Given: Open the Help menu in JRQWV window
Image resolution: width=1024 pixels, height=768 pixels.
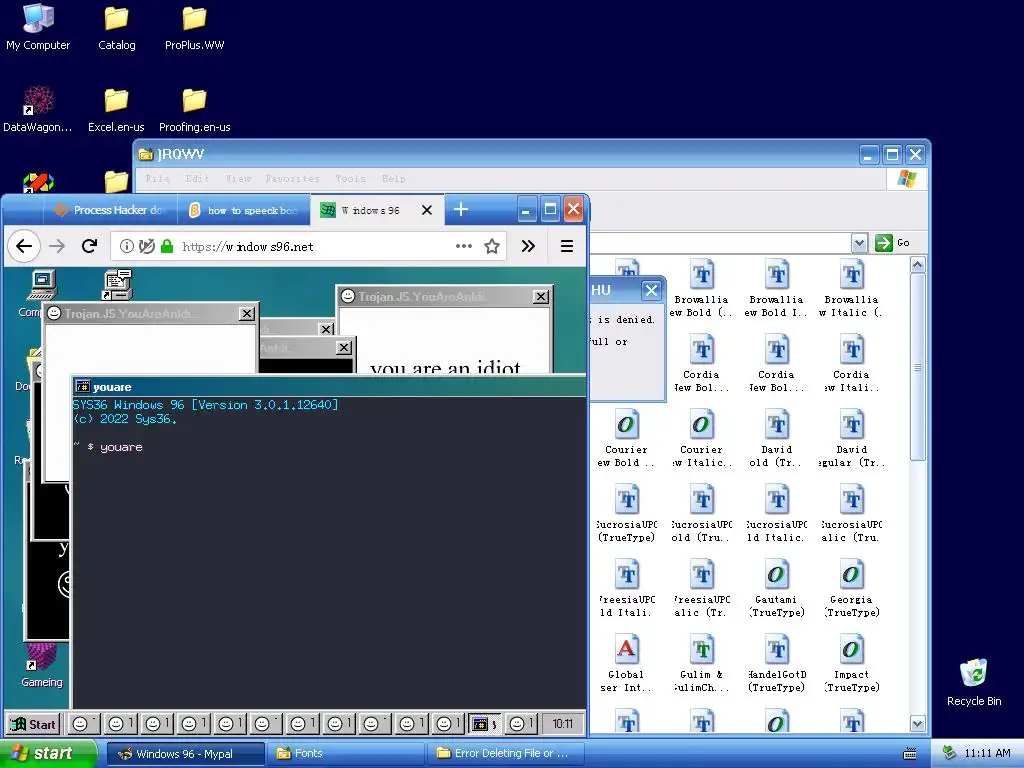Looking at the screenshot, I should point(394,178).
